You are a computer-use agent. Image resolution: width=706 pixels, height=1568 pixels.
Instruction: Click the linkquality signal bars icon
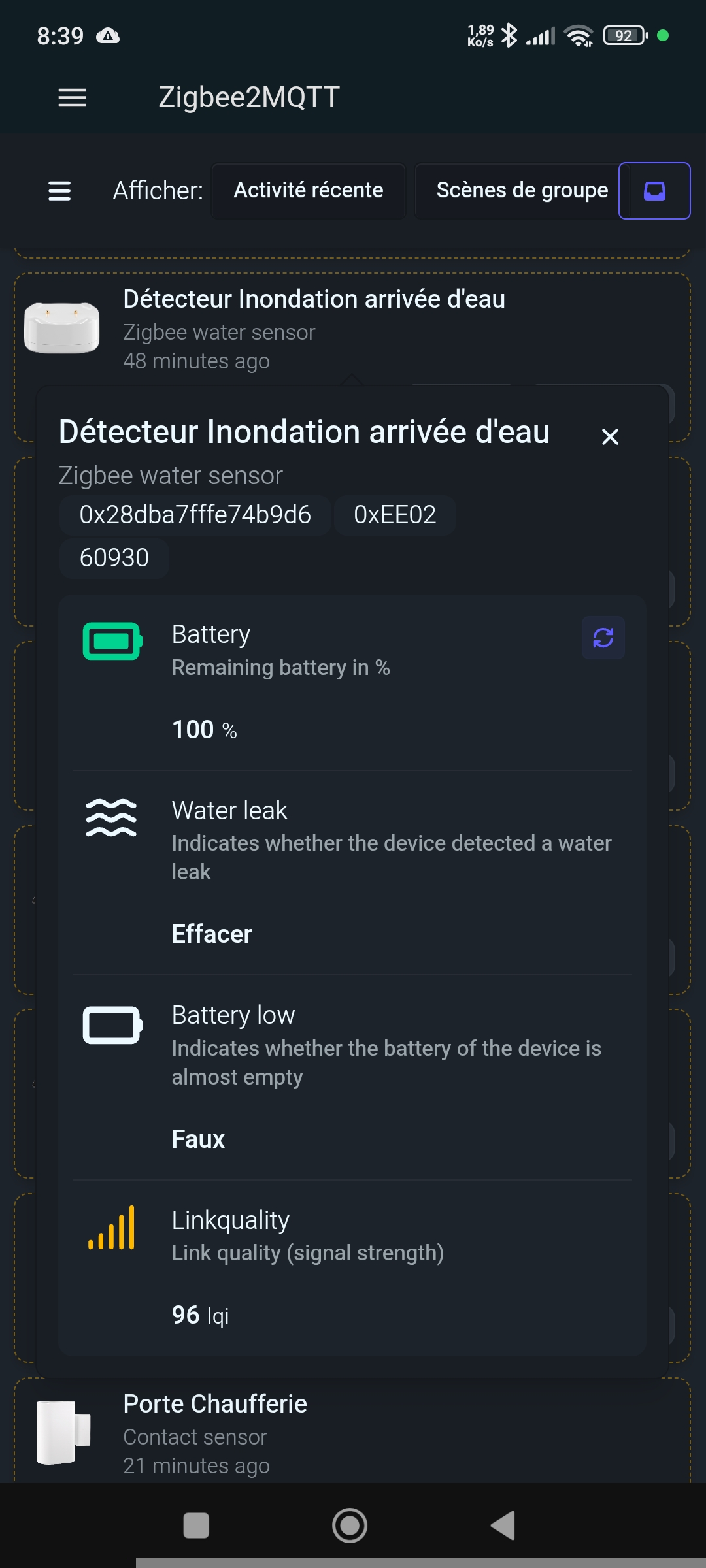tap(112, 1228)
